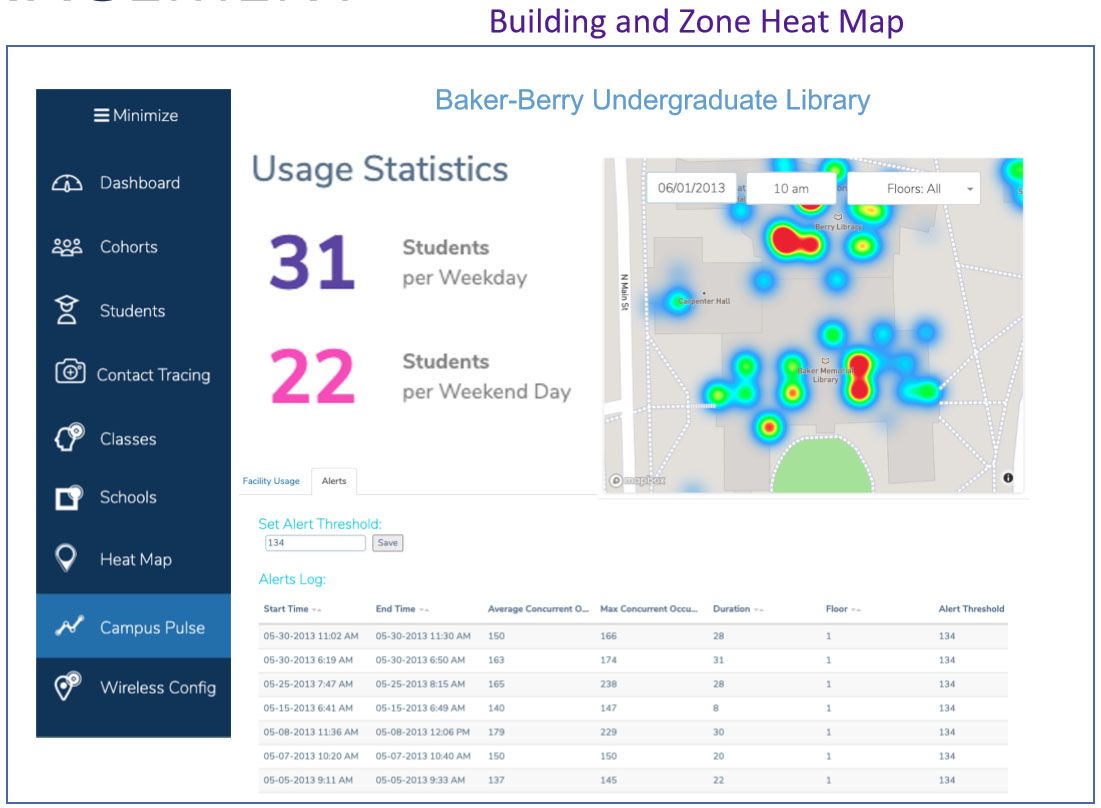Collapse the sidebar with Minimize
The width and height of the screenshot is (1101, 808).
(x=135, y=116)
